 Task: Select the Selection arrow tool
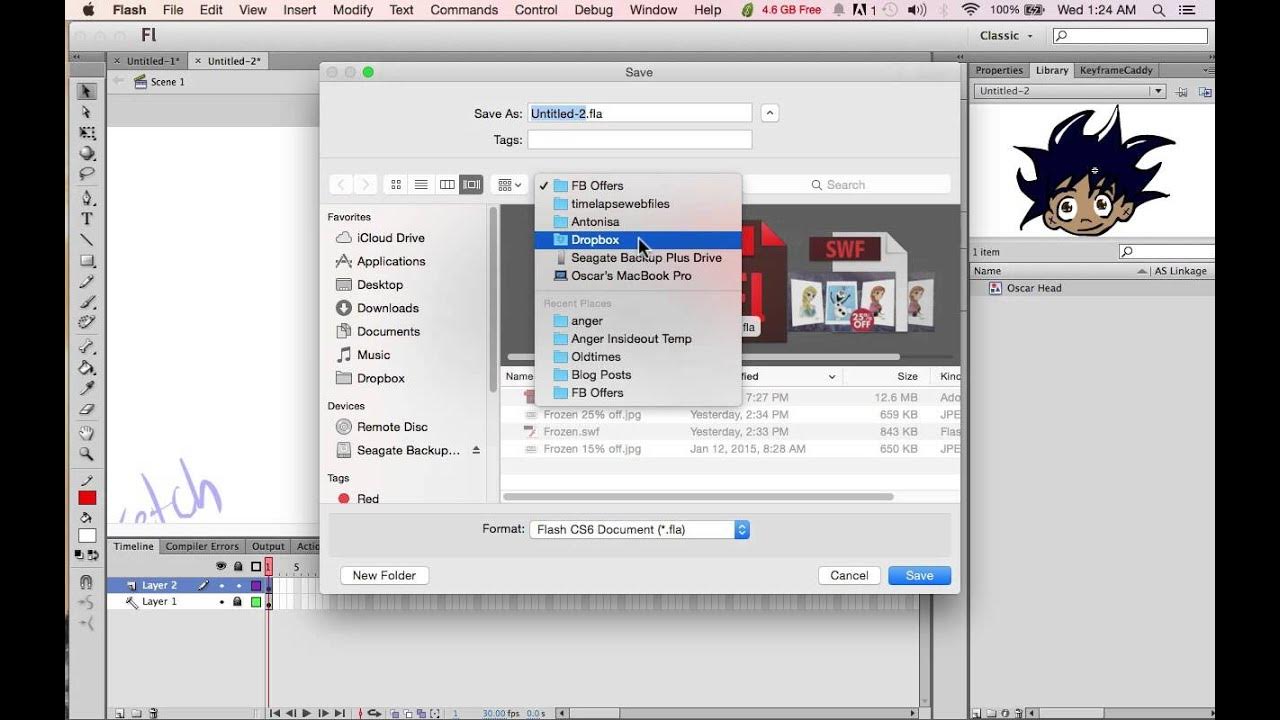[87, 91]
